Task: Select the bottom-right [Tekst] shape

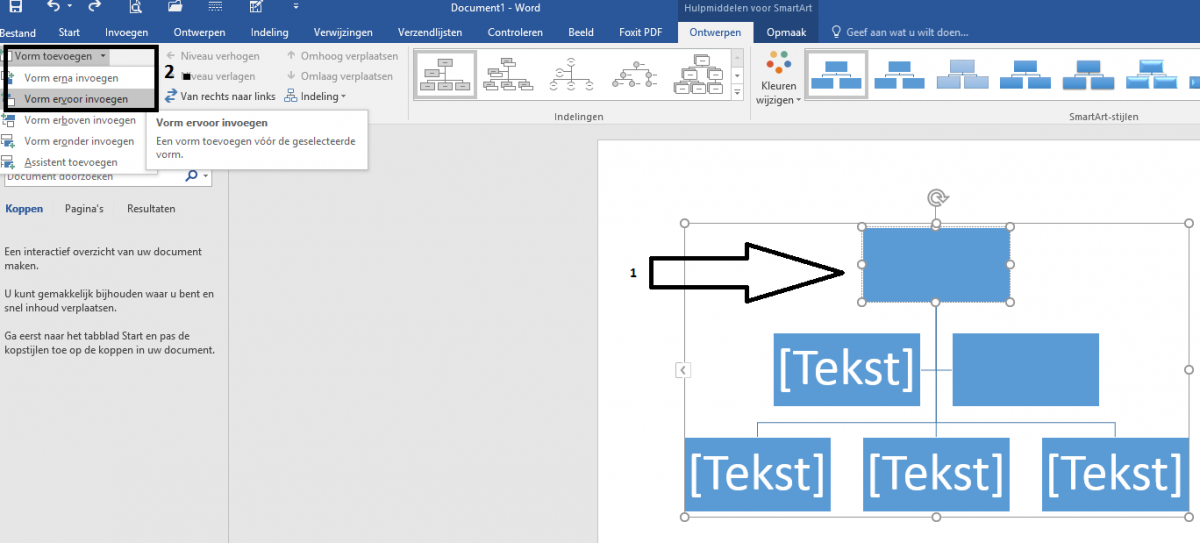Action: pos(1114,474)
